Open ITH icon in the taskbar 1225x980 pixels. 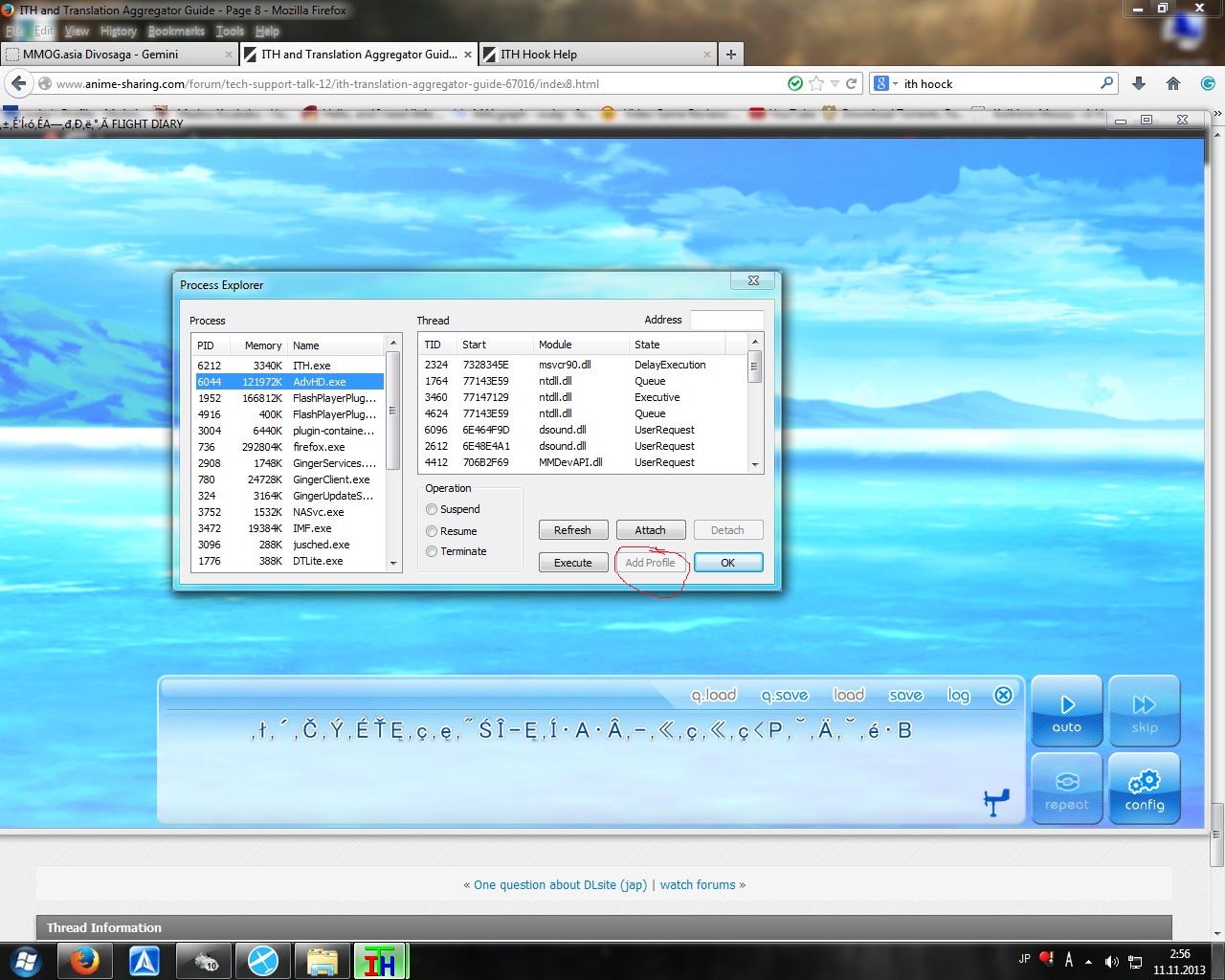click(380, 961)
